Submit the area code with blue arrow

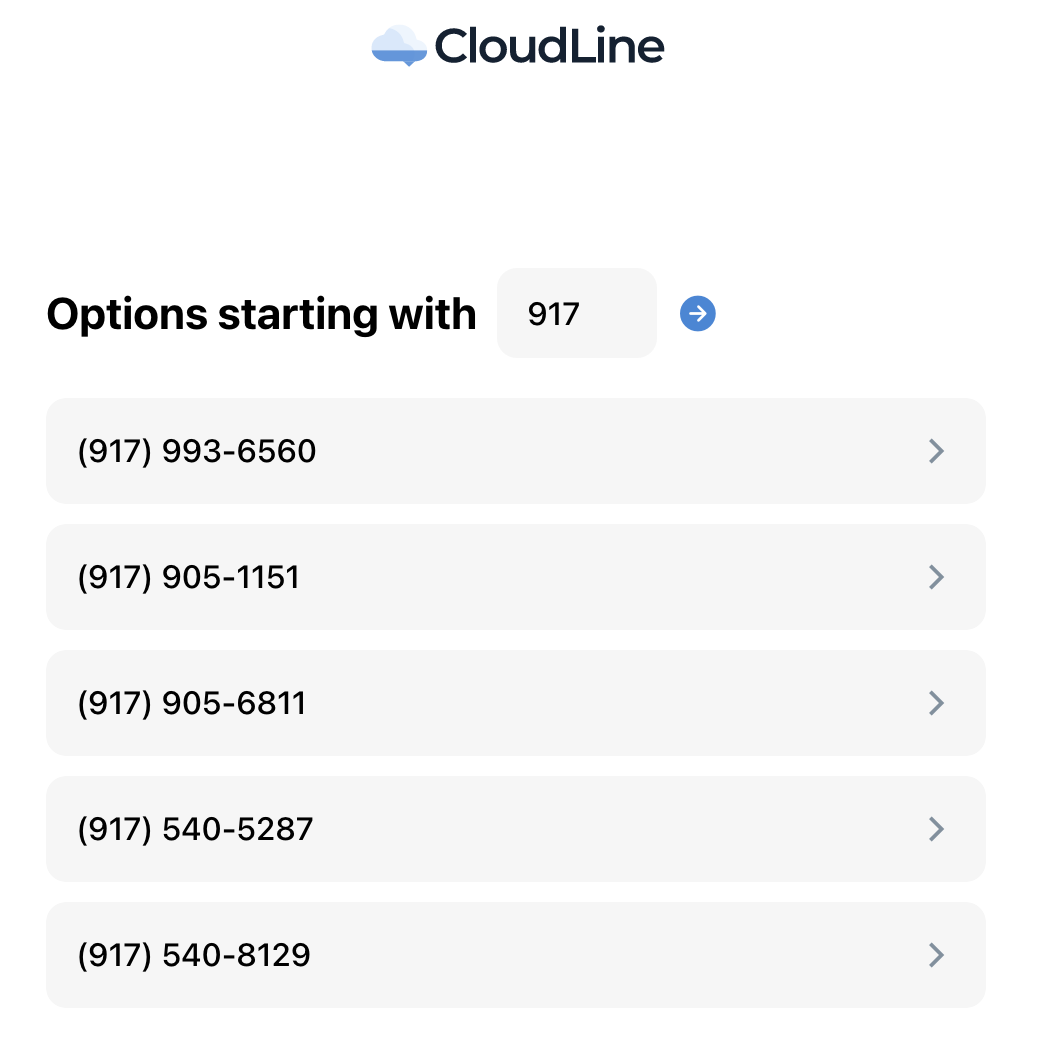(698, 313)
